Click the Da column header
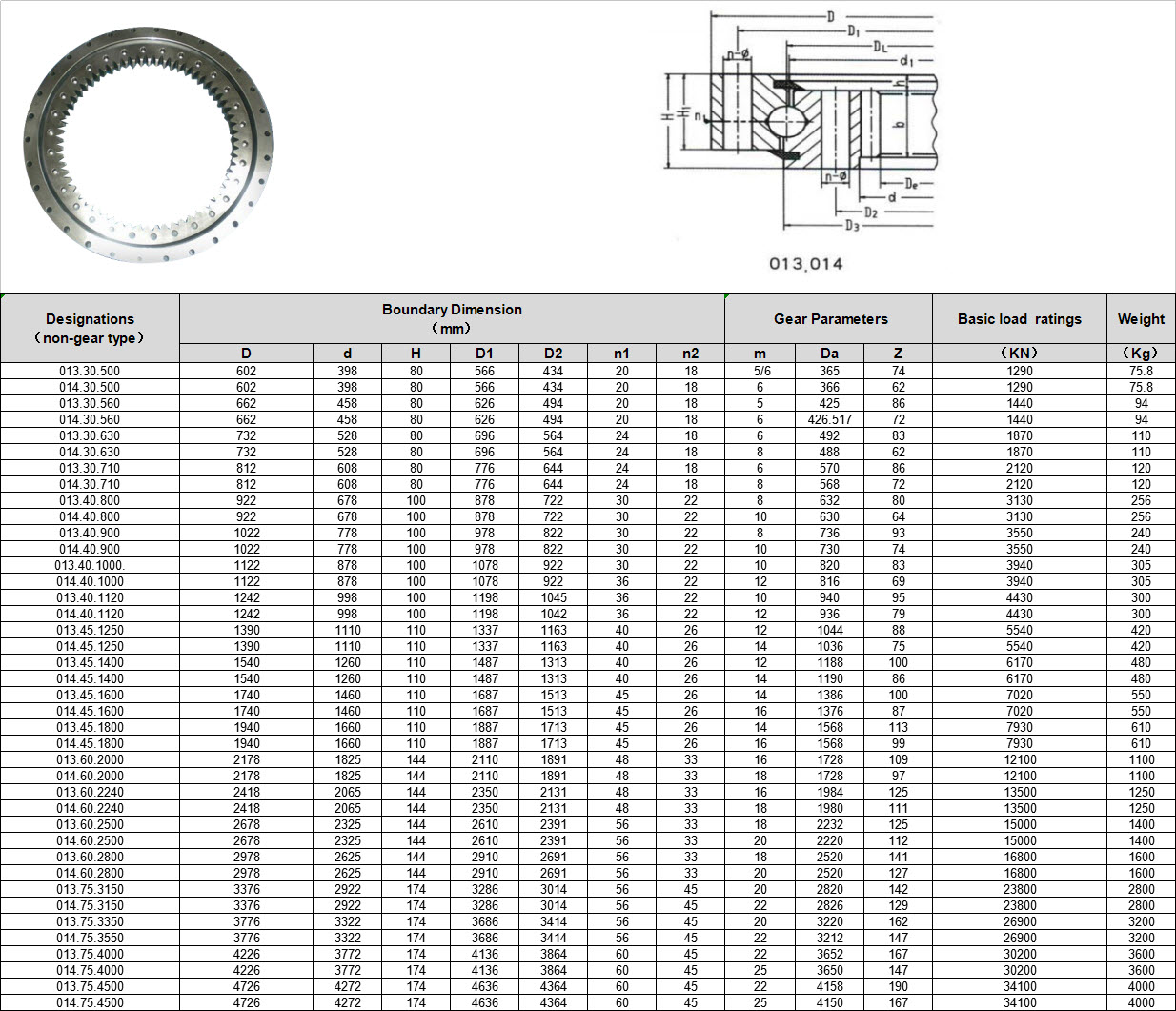 [829, 354]
